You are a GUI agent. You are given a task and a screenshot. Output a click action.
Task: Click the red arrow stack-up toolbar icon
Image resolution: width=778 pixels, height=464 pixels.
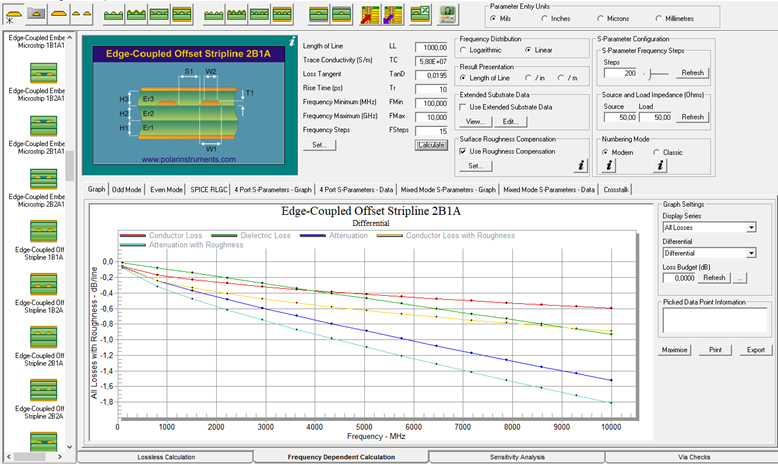(370, 15)
